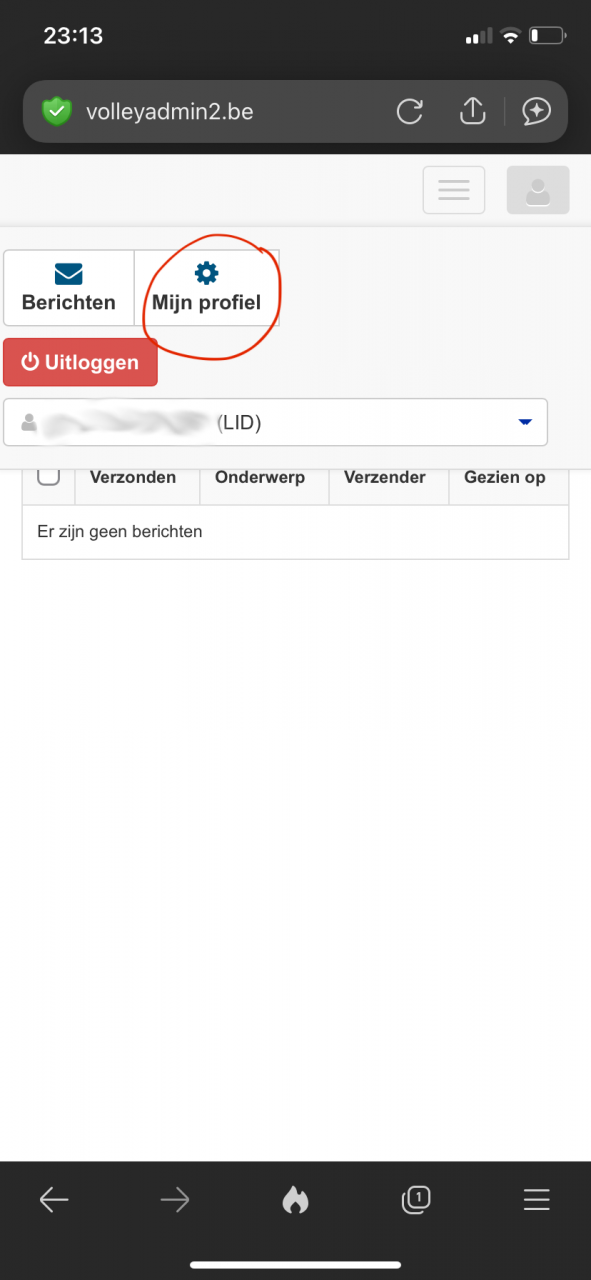Screen dimensions: 591x1280
Task: Open the AI chat sparkle icon
Action: click(537, 111)
